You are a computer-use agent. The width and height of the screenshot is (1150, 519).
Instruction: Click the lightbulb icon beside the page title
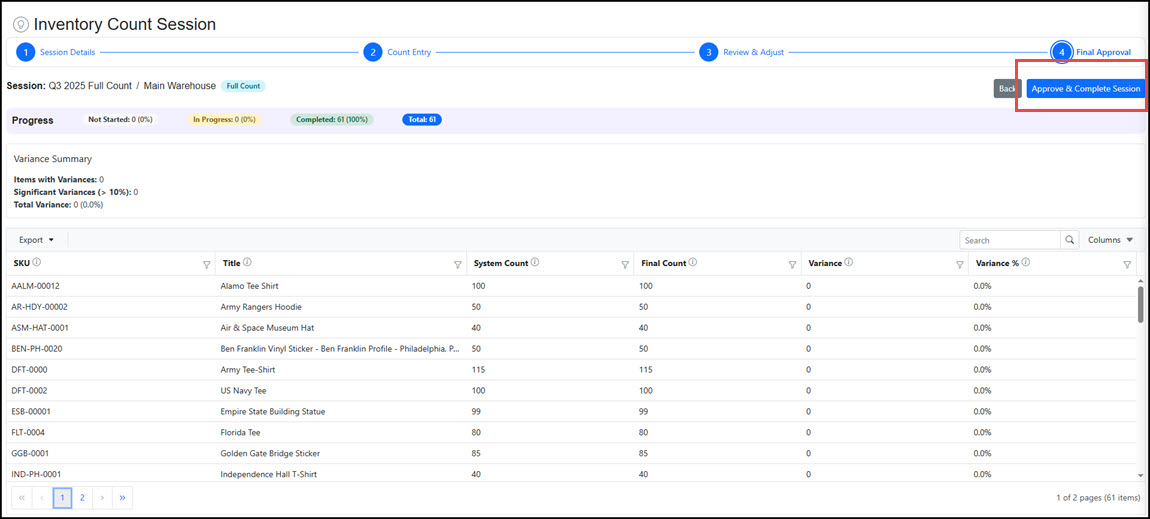click(20, 24)
